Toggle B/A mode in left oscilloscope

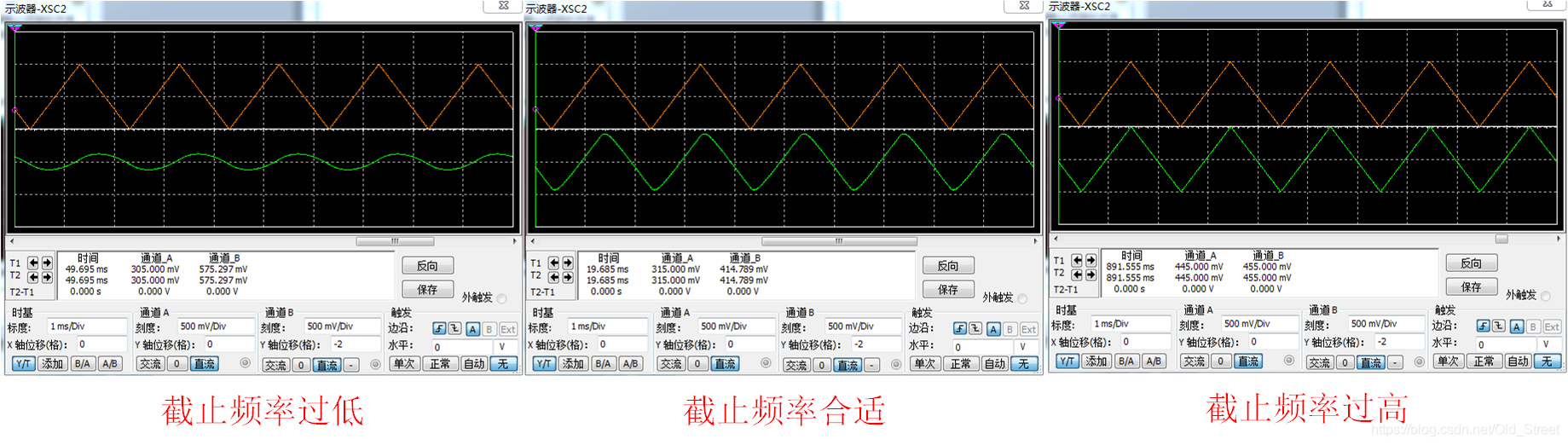point(82,363)
